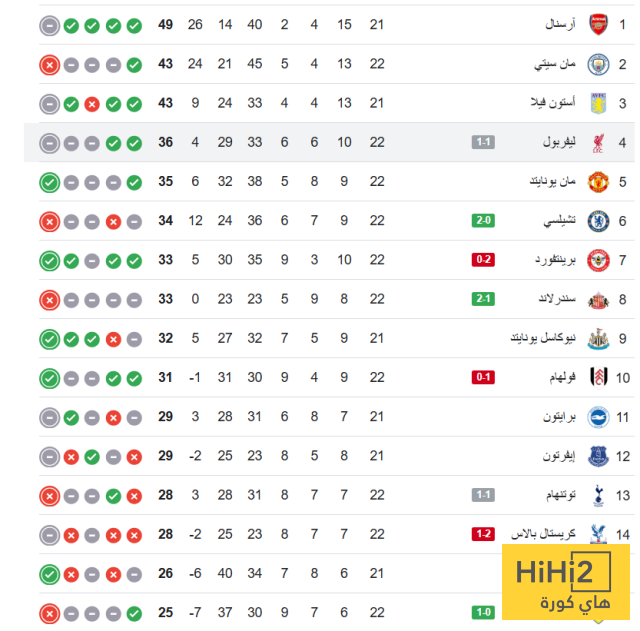Viewport: 640px width, 631px height.
Task: Click the برايتون team name
Action: (554, 417)
